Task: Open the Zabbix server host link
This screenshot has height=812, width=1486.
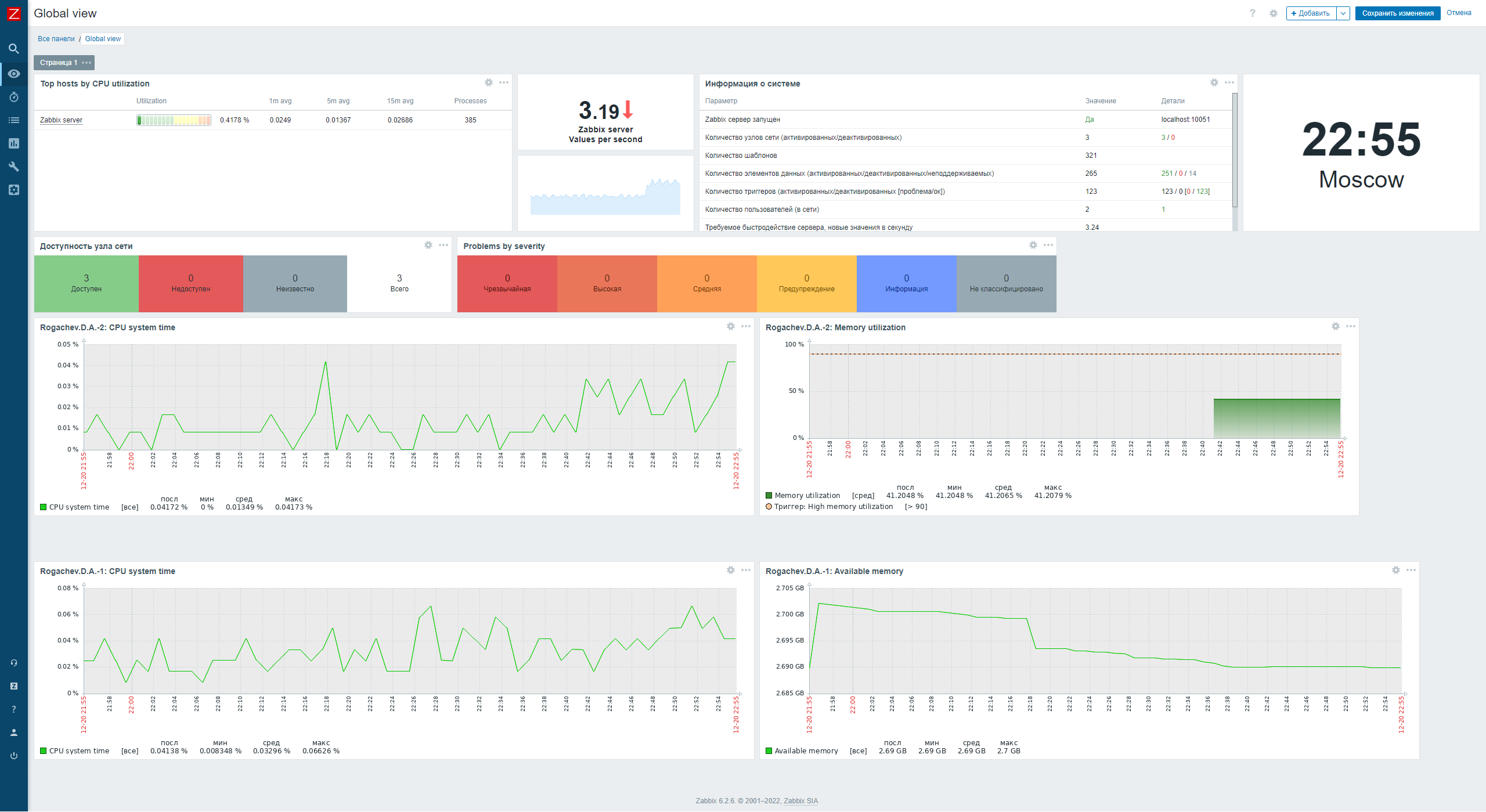Action: pos(61,120)
